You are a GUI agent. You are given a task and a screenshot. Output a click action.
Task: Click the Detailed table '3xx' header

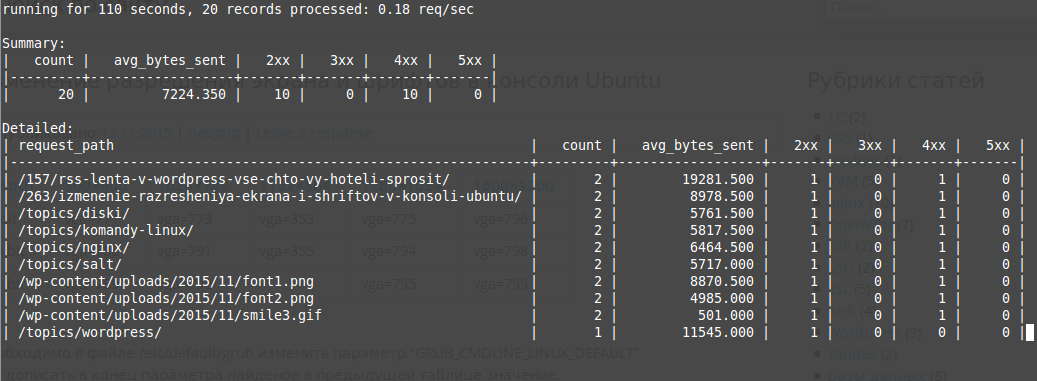[x=870, y=146]
